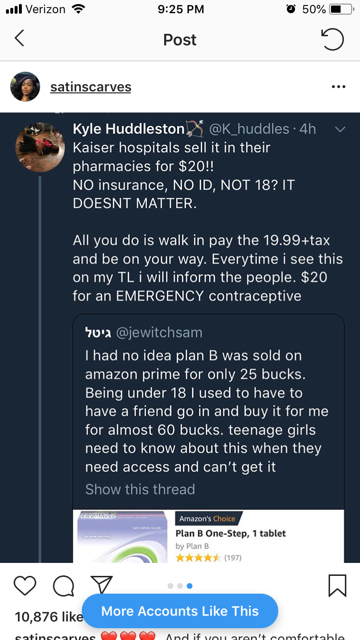Tap the Plan B product image
The image size is (360, 640).
pos(122,536)
